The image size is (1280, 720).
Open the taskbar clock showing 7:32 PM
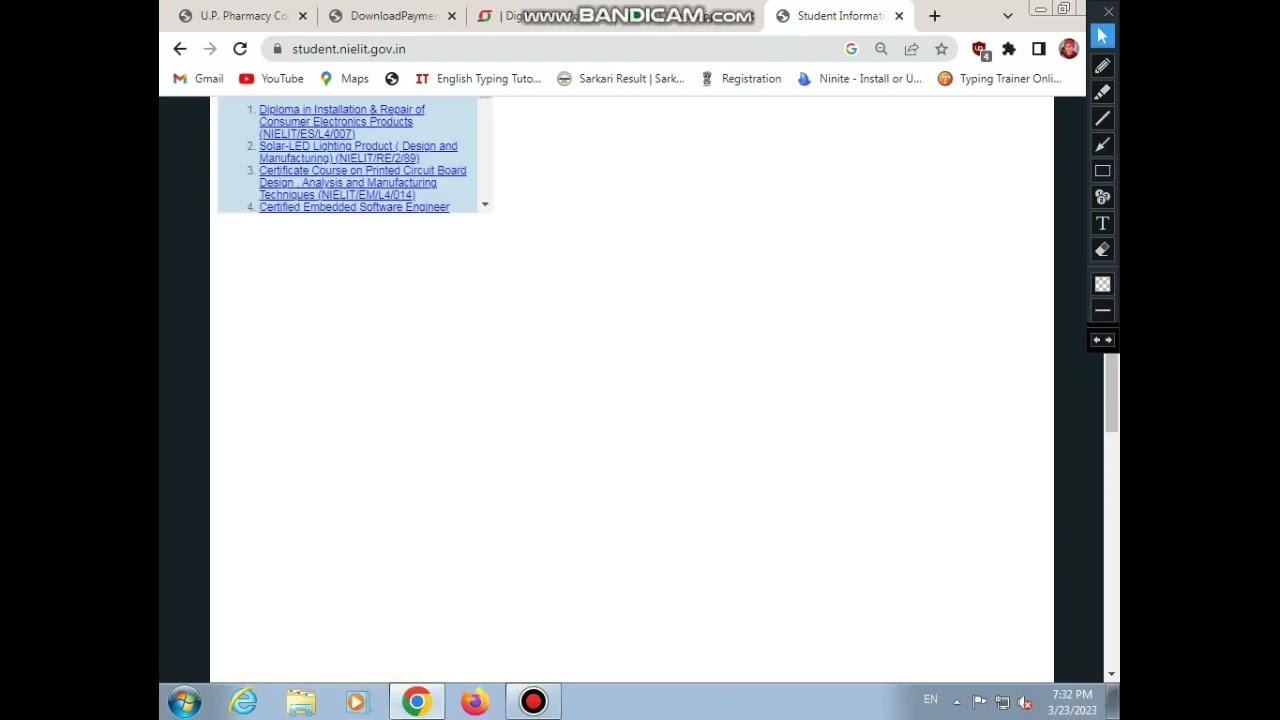coord(1074,702)
